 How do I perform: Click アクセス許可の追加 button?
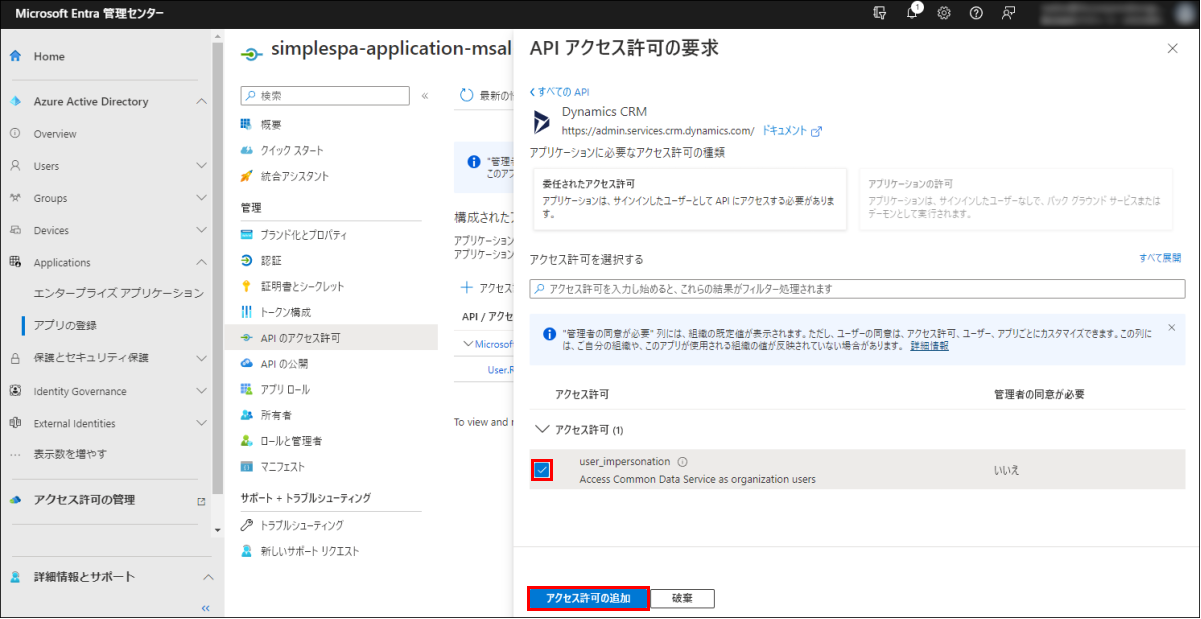(x=588, y=598)
